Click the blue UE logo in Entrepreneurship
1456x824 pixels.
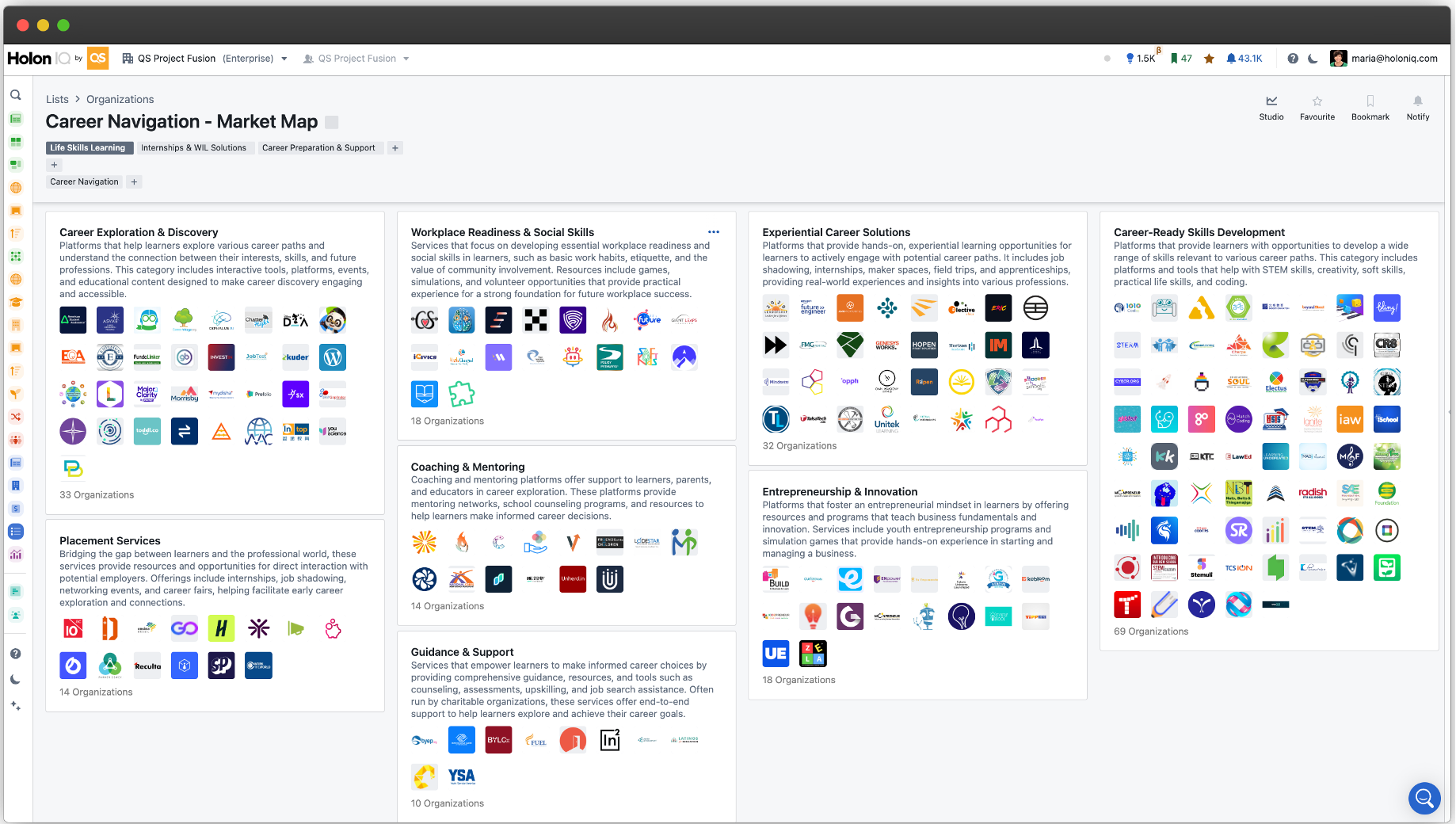coord(776,653)
